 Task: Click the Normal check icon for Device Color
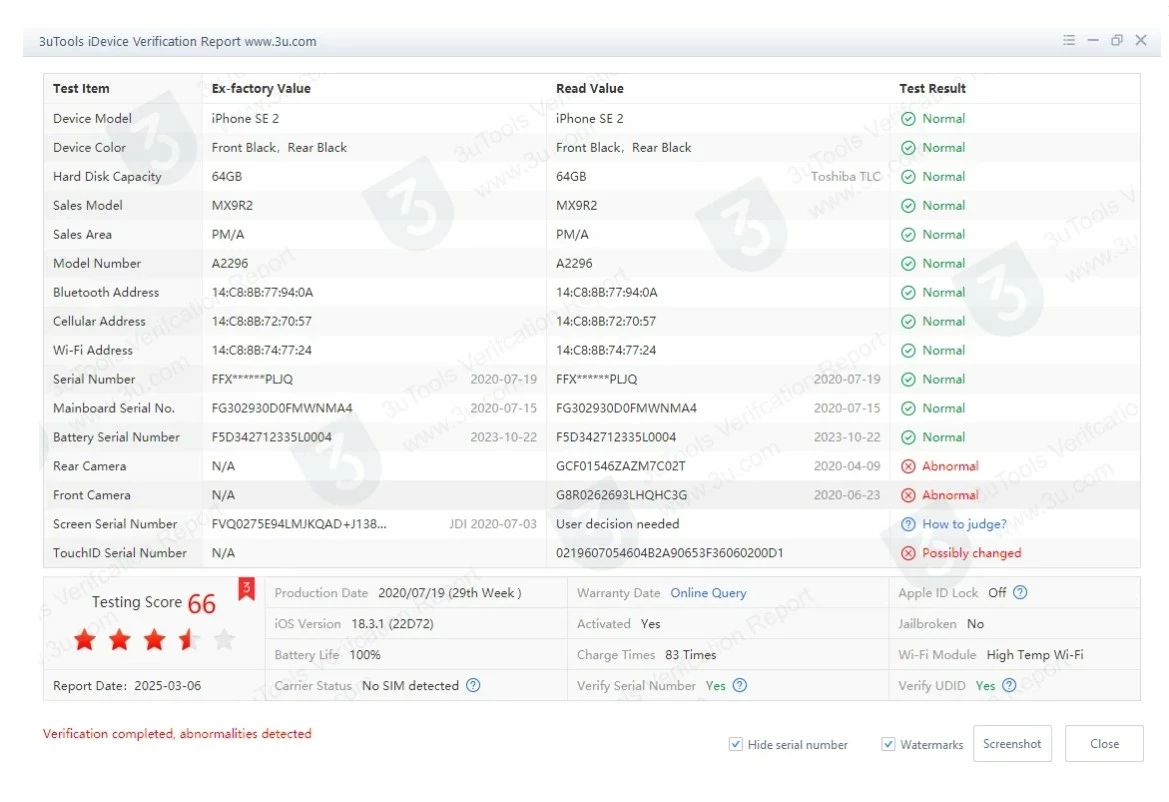pyautogui.click(x=908, y=148)
